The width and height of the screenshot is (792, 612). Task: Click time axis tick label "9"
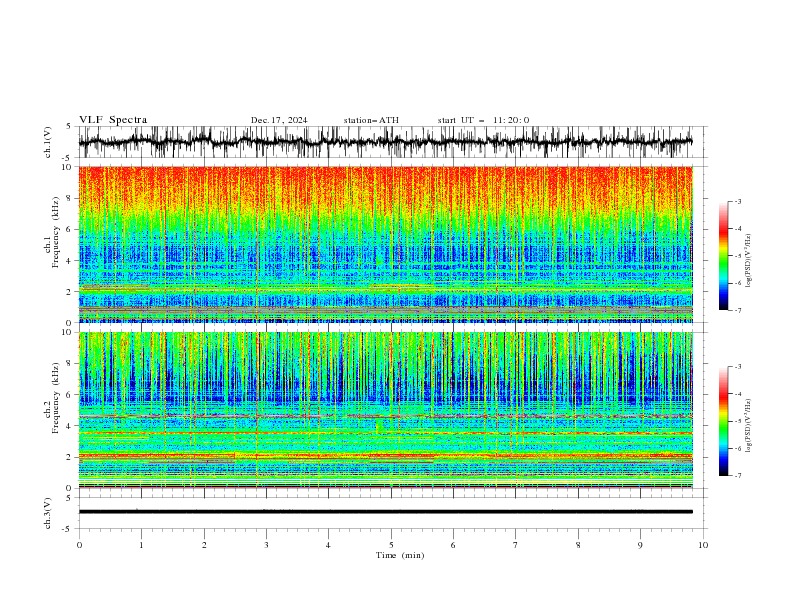[640, 545]
